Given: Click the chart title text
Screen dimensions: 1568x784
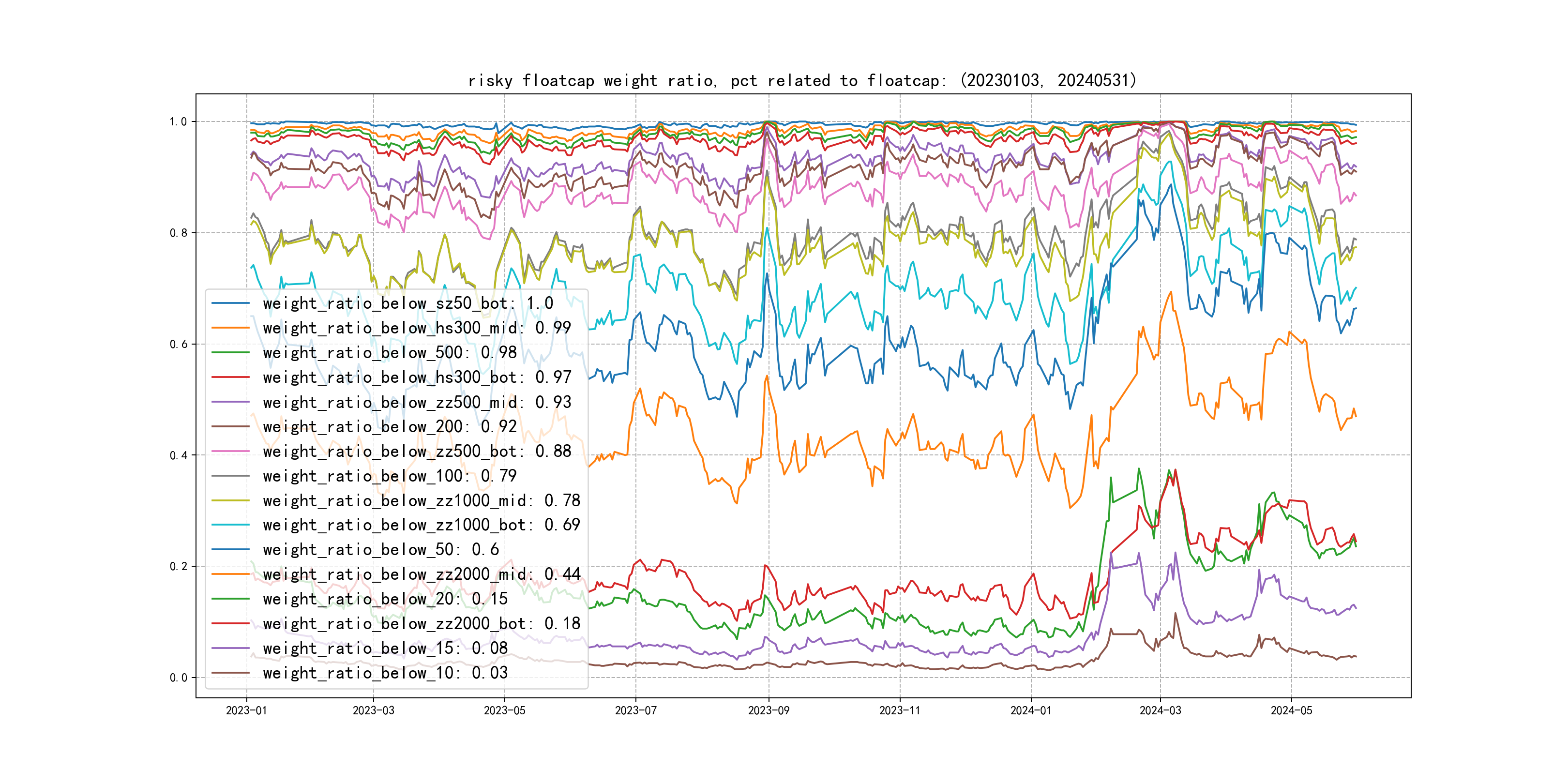Looking at the screenshot, I should point(801,80).
